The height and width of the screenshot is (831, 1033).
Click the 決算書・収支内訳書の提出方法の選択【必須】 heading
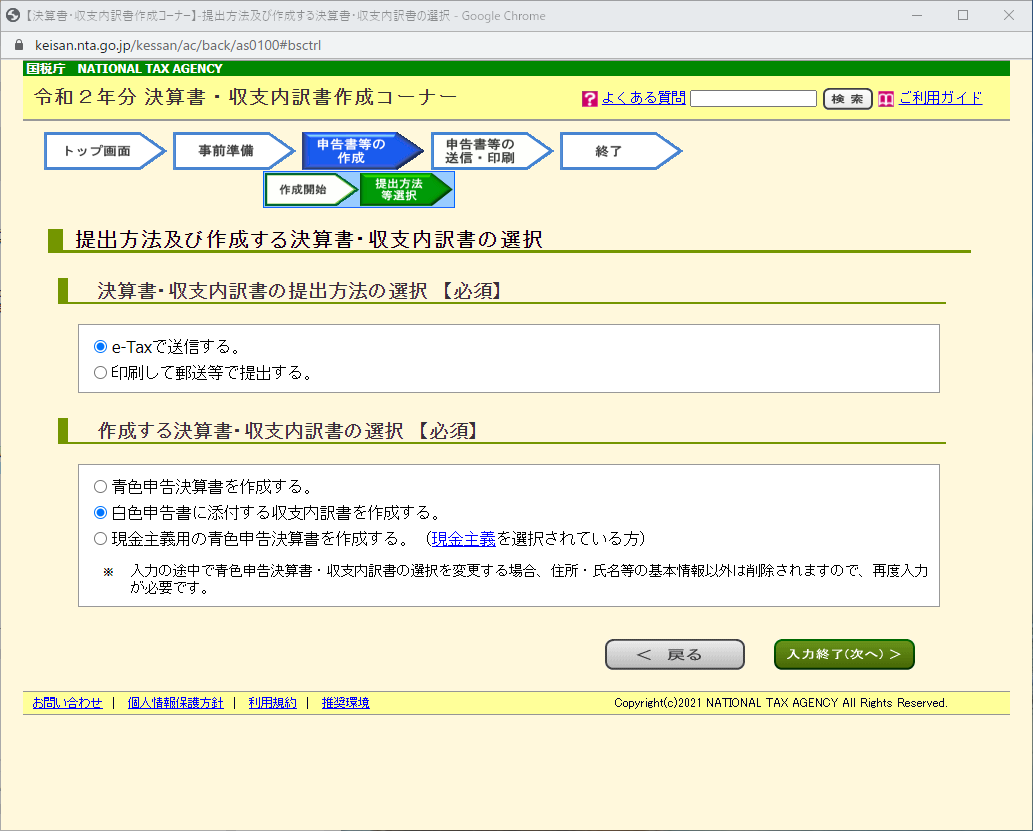(x=302, y=291)
